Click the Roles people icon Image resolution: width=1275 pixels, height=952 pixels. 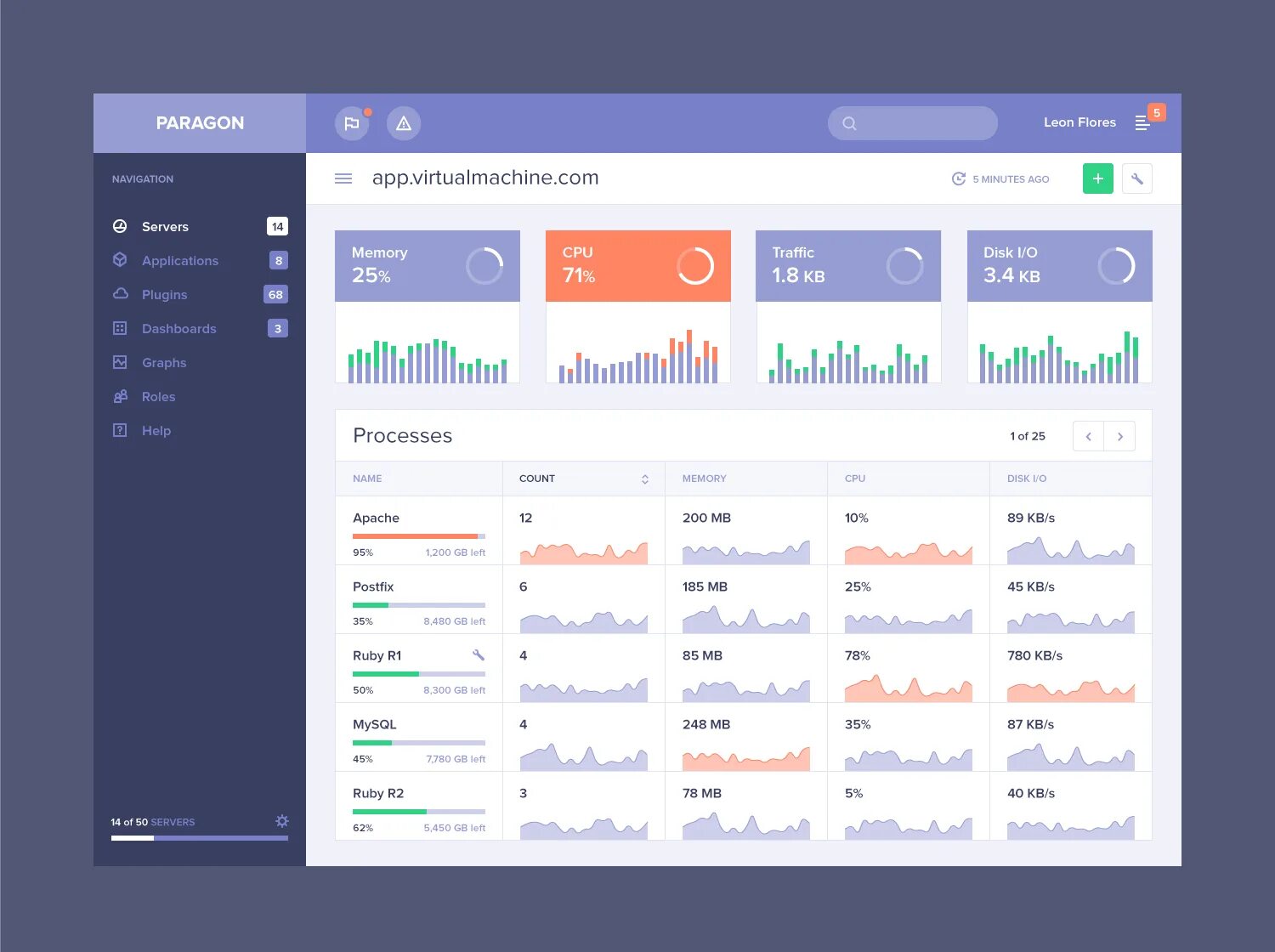coord(120,396)
